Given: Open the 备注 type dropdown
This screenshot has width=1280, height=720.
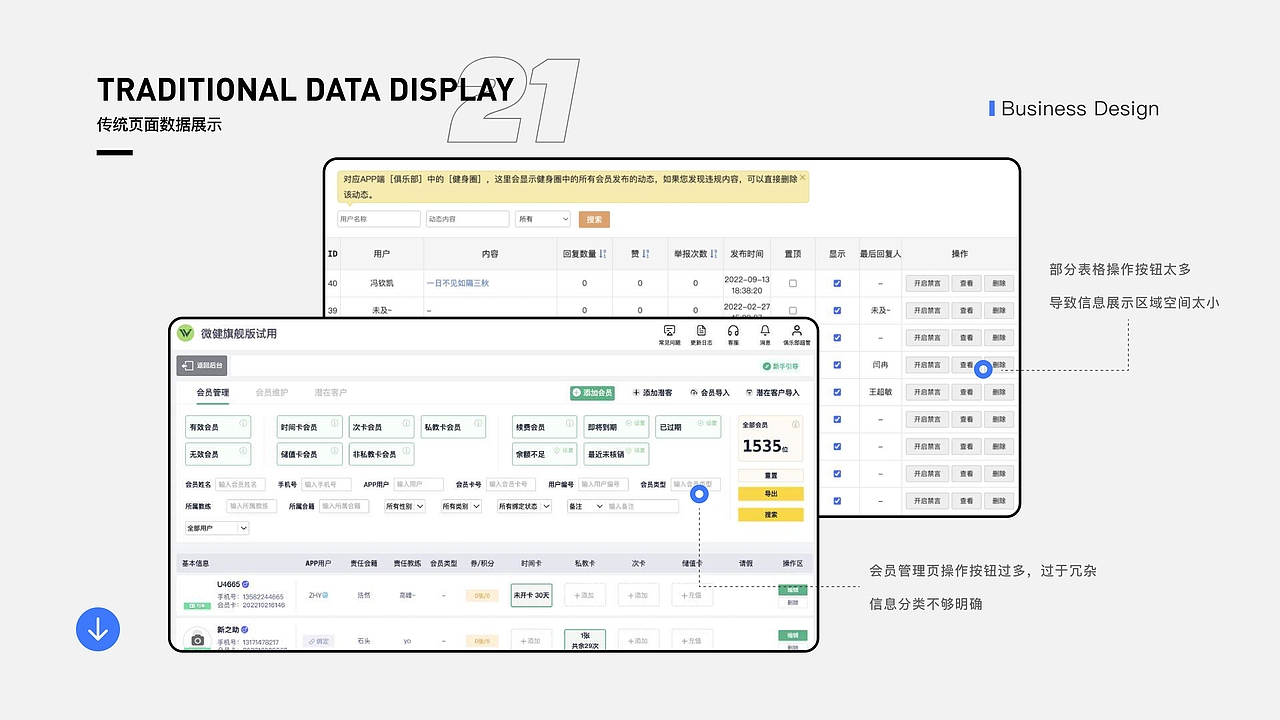Looking at the screenshot, I should [x=586, y=506].
